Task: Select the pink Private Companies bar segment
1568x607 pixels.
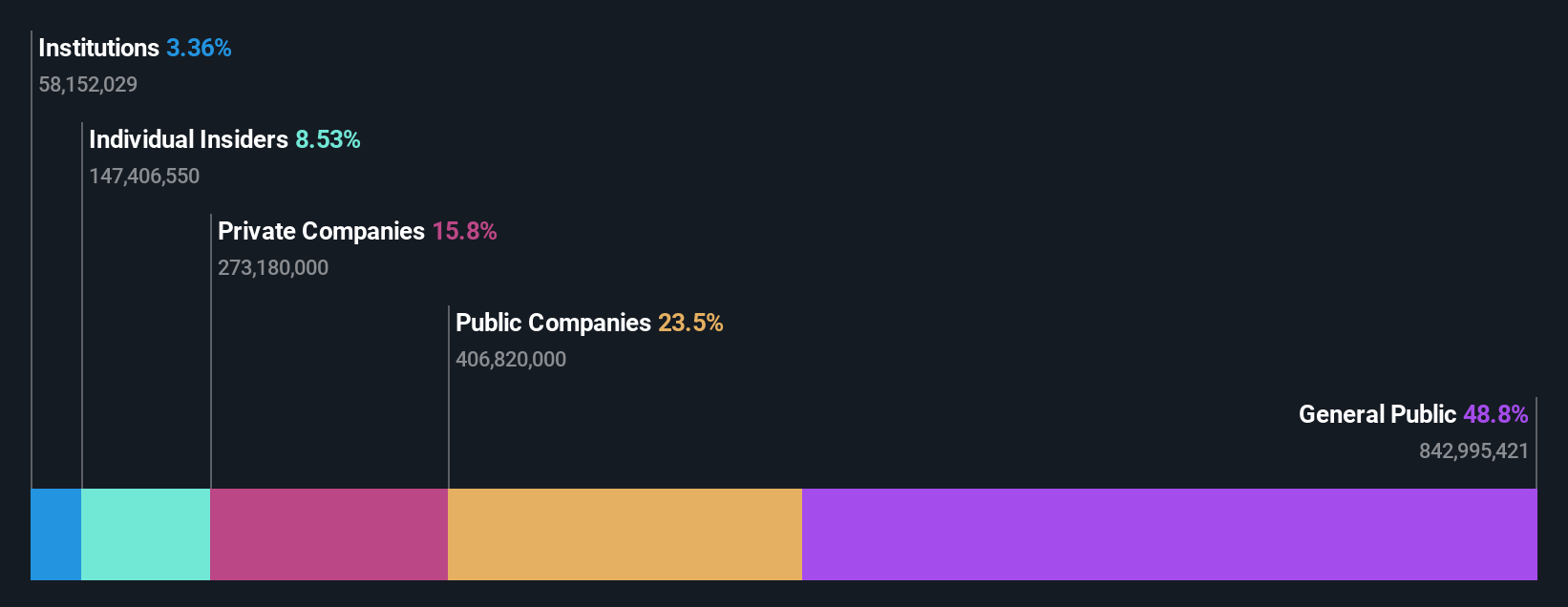Action: (x=328, y=534)
